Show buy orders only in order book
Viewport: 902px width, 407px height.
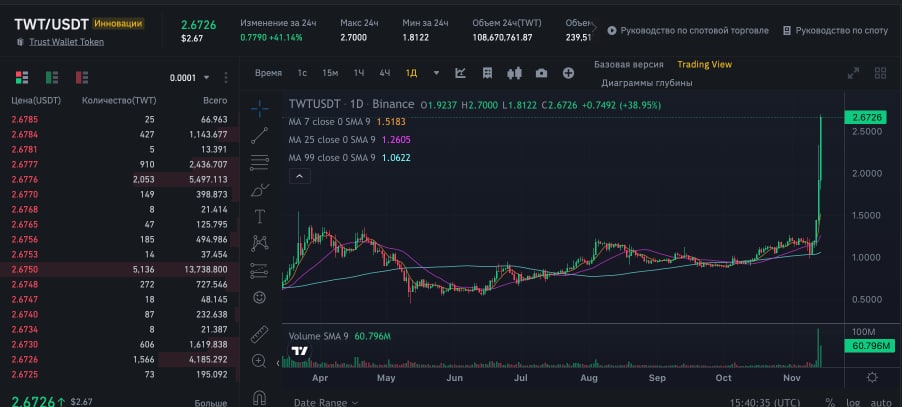click(52, 77)
